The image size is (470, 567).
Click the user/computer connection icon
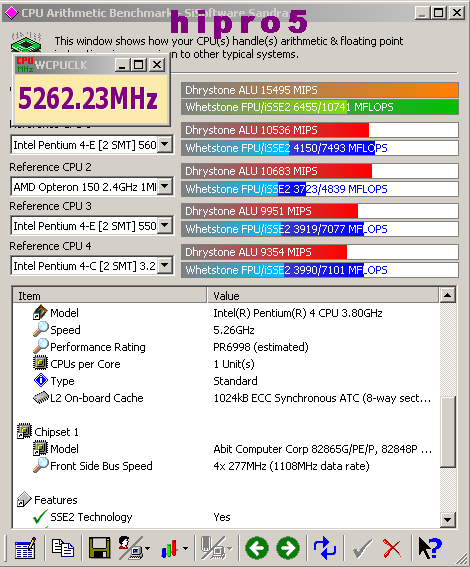tap(131, 548)
